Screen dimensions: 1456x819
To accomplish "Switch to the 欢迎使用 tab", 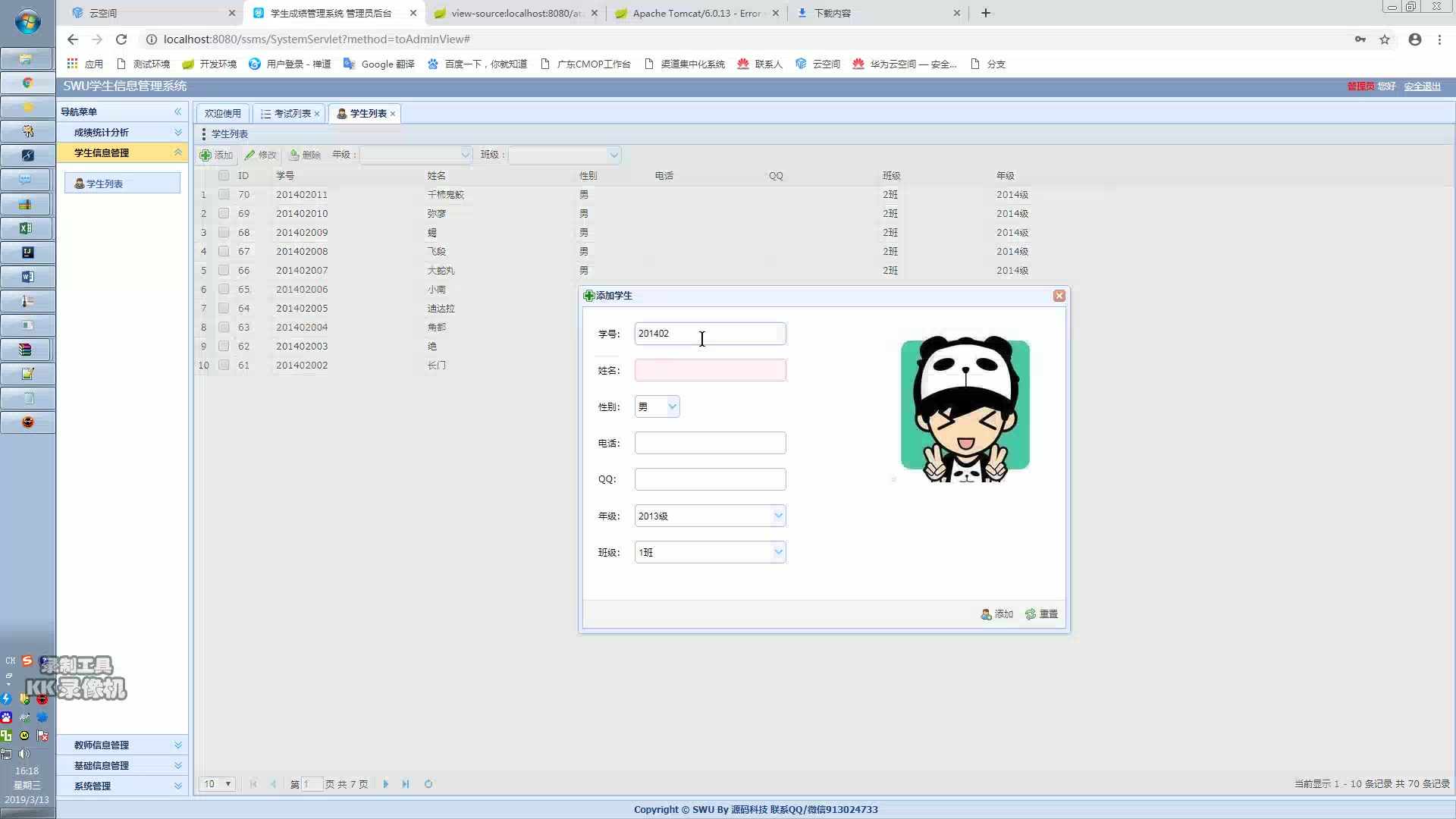I will (x=222, y=114).
